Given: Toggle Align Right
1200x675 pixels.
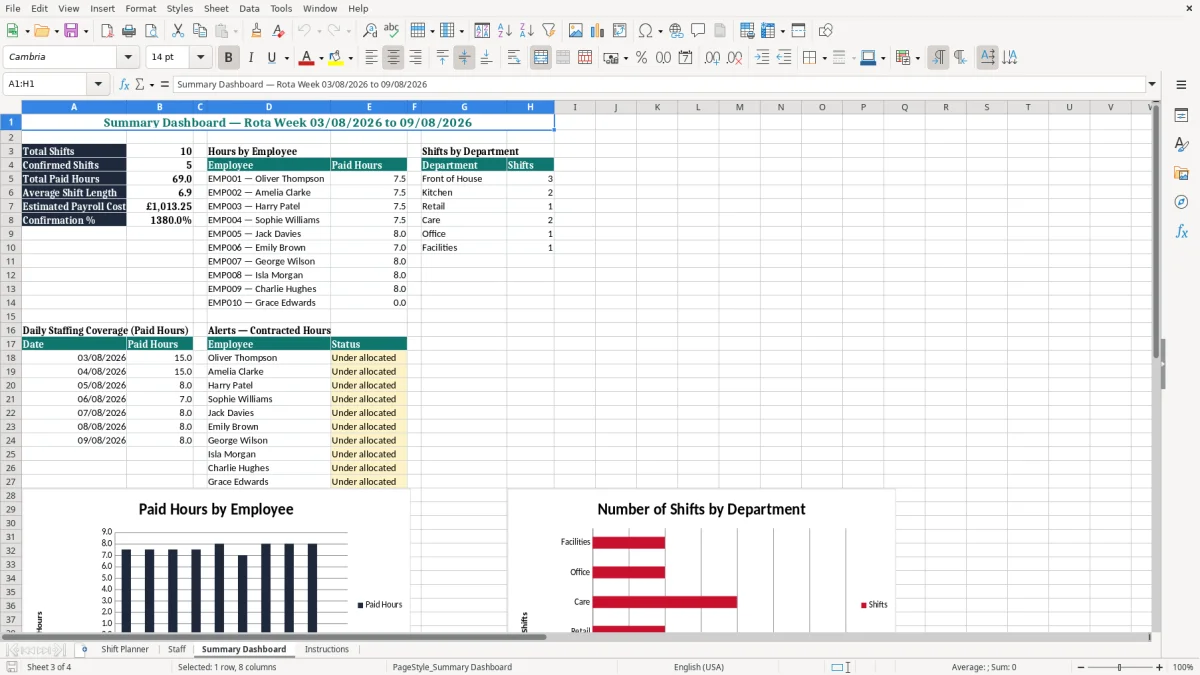Looking at the screenshot, I should 415,58.
